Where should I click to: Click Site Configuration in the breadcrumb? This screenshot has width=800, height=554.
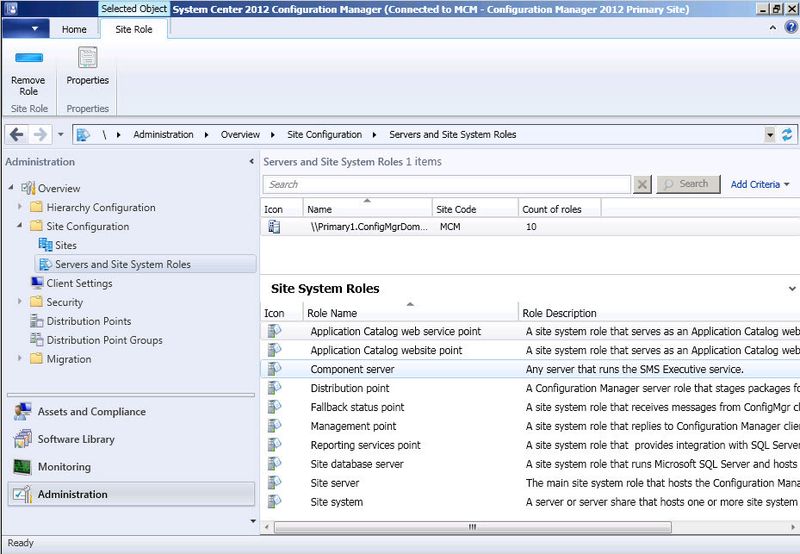point(324,135)
